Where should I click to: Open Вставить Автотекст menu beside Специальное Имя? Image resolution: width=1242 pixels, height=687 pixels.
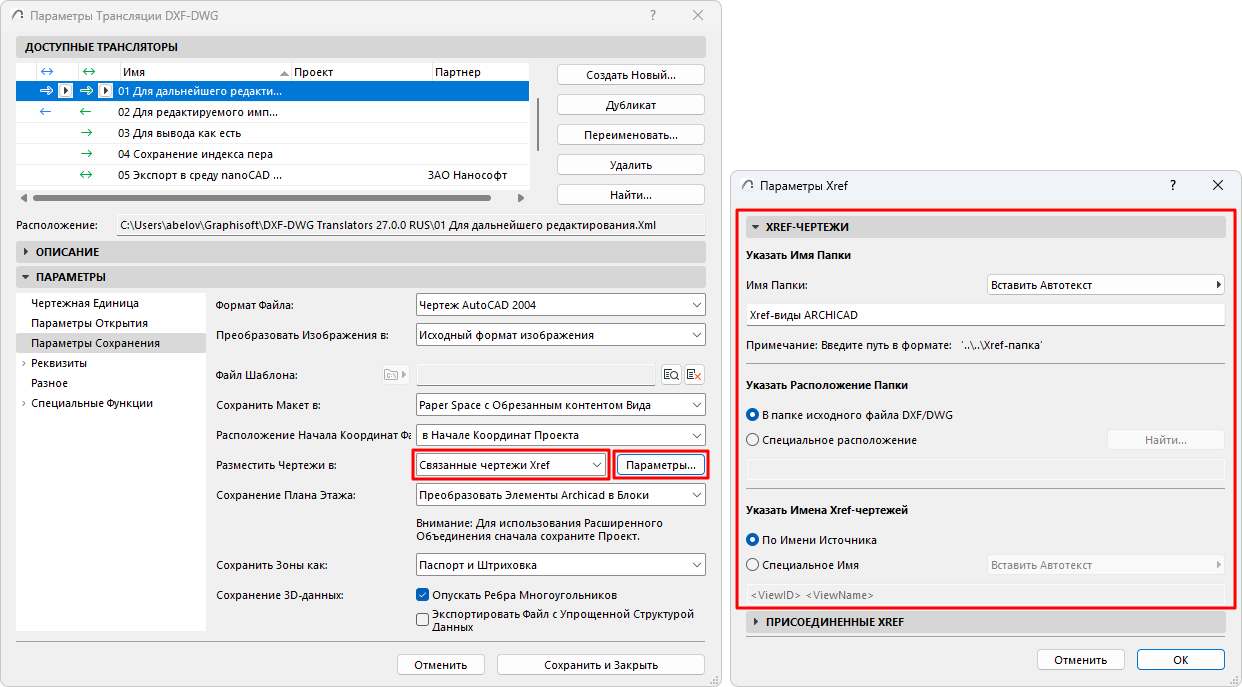pos(1106,565)
